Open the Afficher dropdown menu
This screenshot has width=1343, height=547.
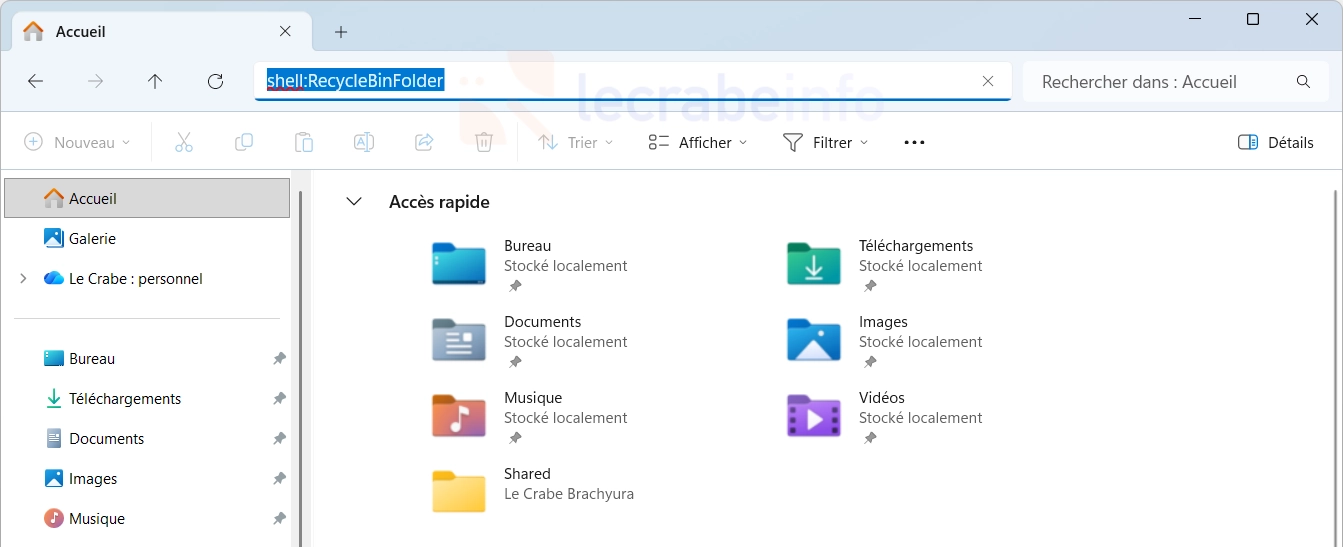tap(698, 143)
